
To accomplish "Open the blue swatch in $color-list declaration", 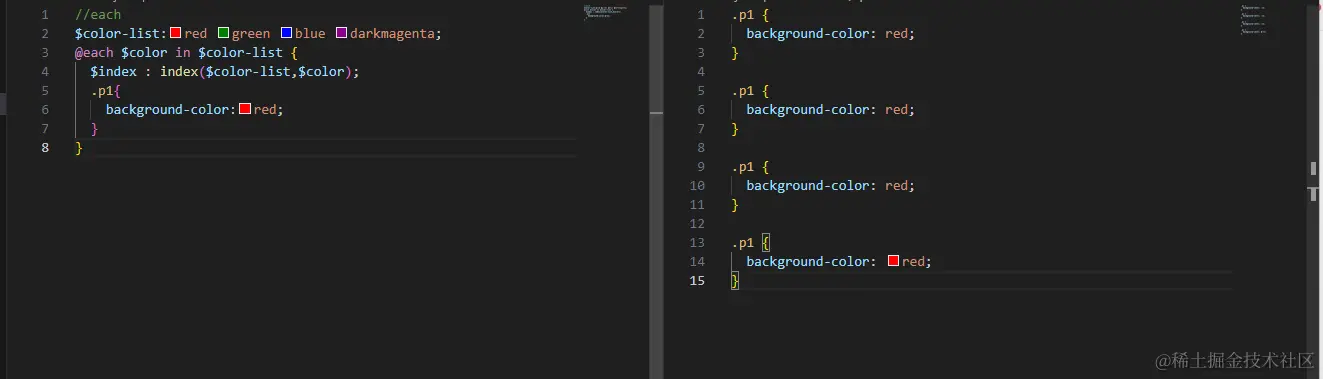I will point(287,33).
